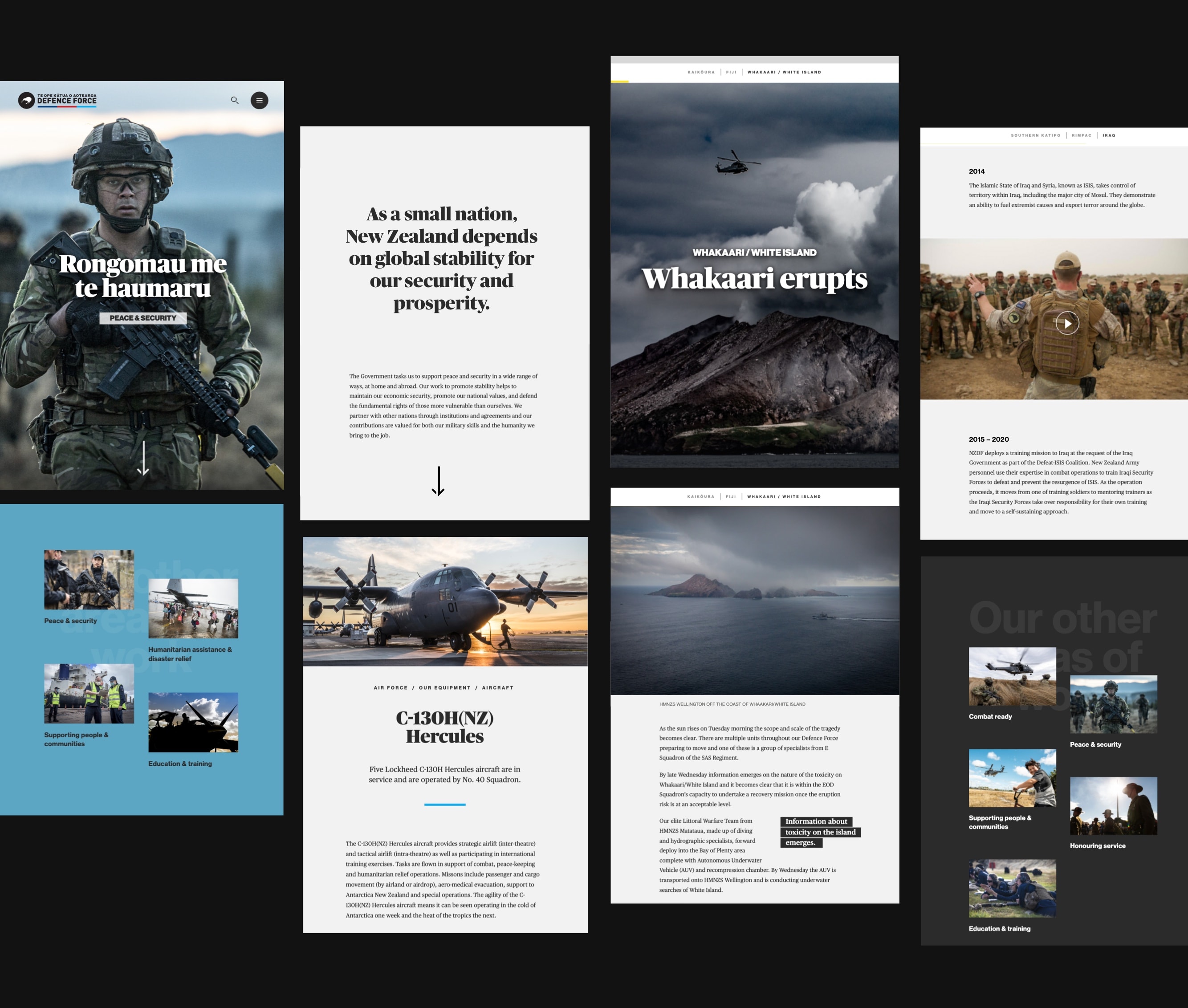This screenshot has height=1008, width=1188.
Task: Open the search magnifier icon
Action: [234, 100]
